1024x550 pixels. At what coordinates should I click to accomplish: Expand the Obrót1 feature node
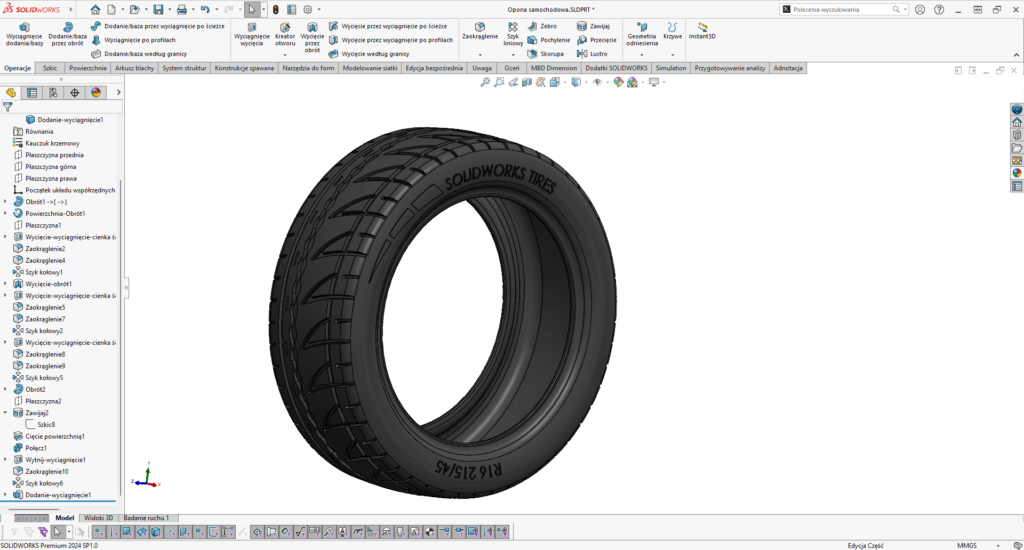pos(5,202)
